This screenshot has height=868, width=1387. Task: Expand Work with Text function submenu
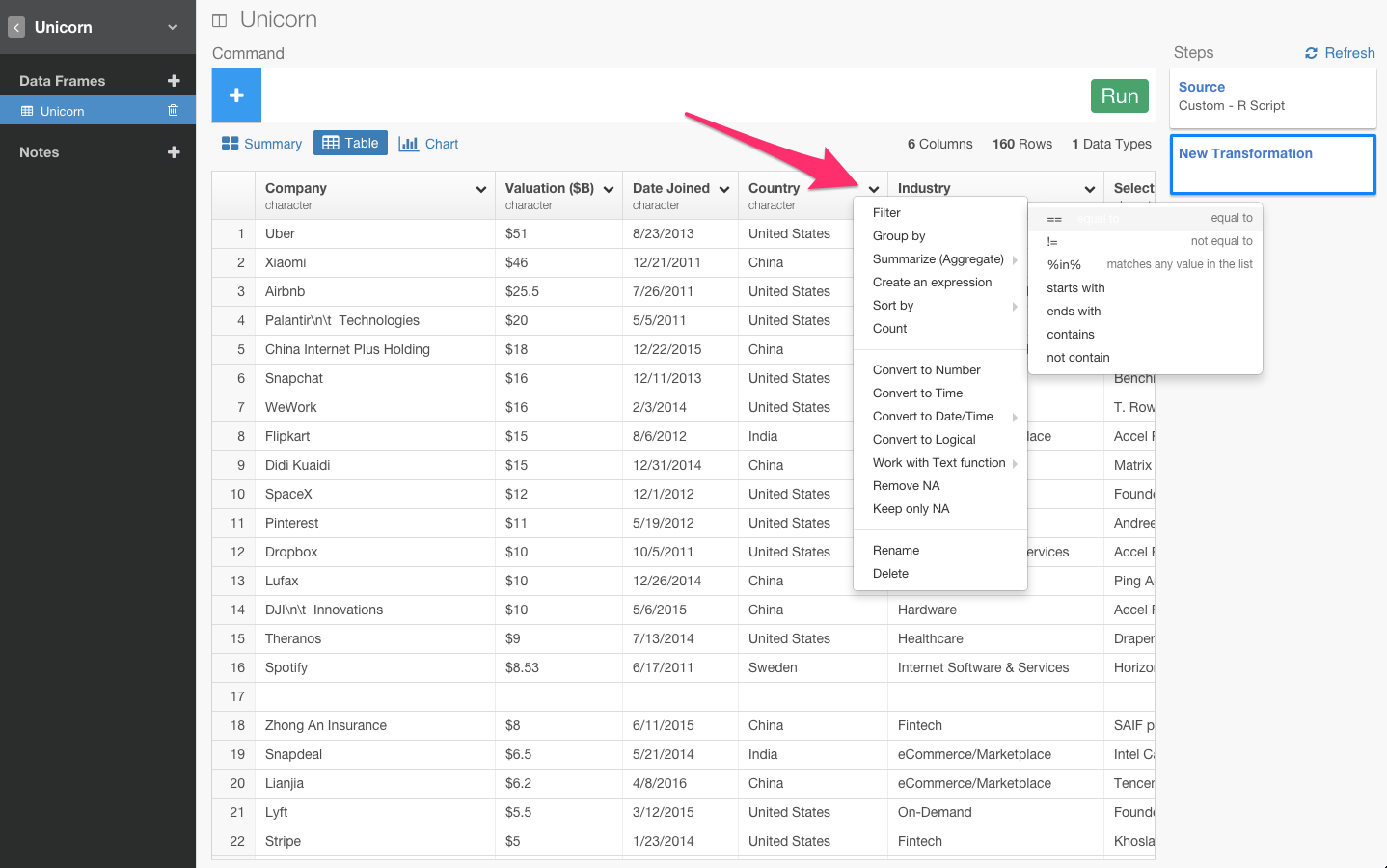pyautogui.click(x=940, y=463)
